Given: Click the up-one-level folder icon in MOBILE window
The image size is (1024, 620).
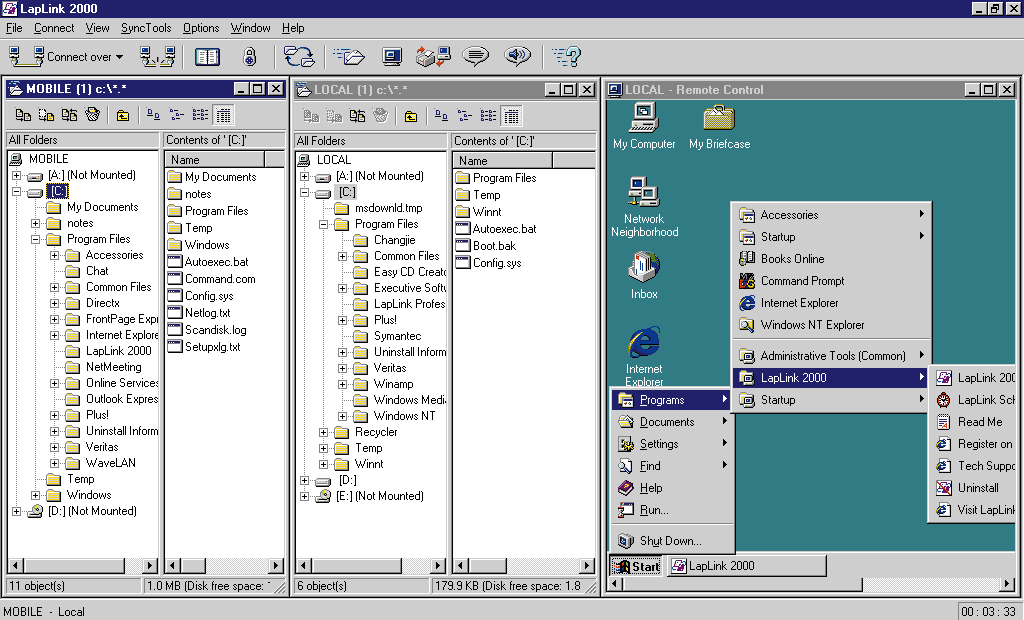Looking at the screenshot, I should (x=123, y=116).
